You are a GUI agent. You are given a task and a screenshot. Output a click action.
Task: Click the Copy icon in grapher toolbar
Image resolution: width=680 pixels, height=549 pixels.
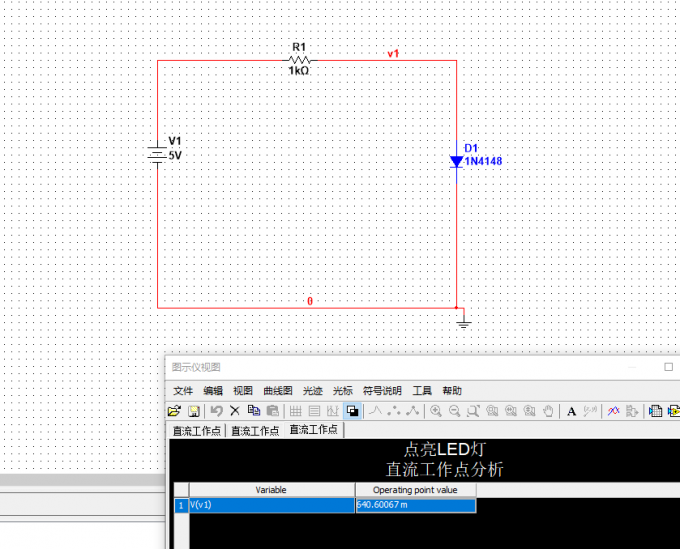point(254,411)
